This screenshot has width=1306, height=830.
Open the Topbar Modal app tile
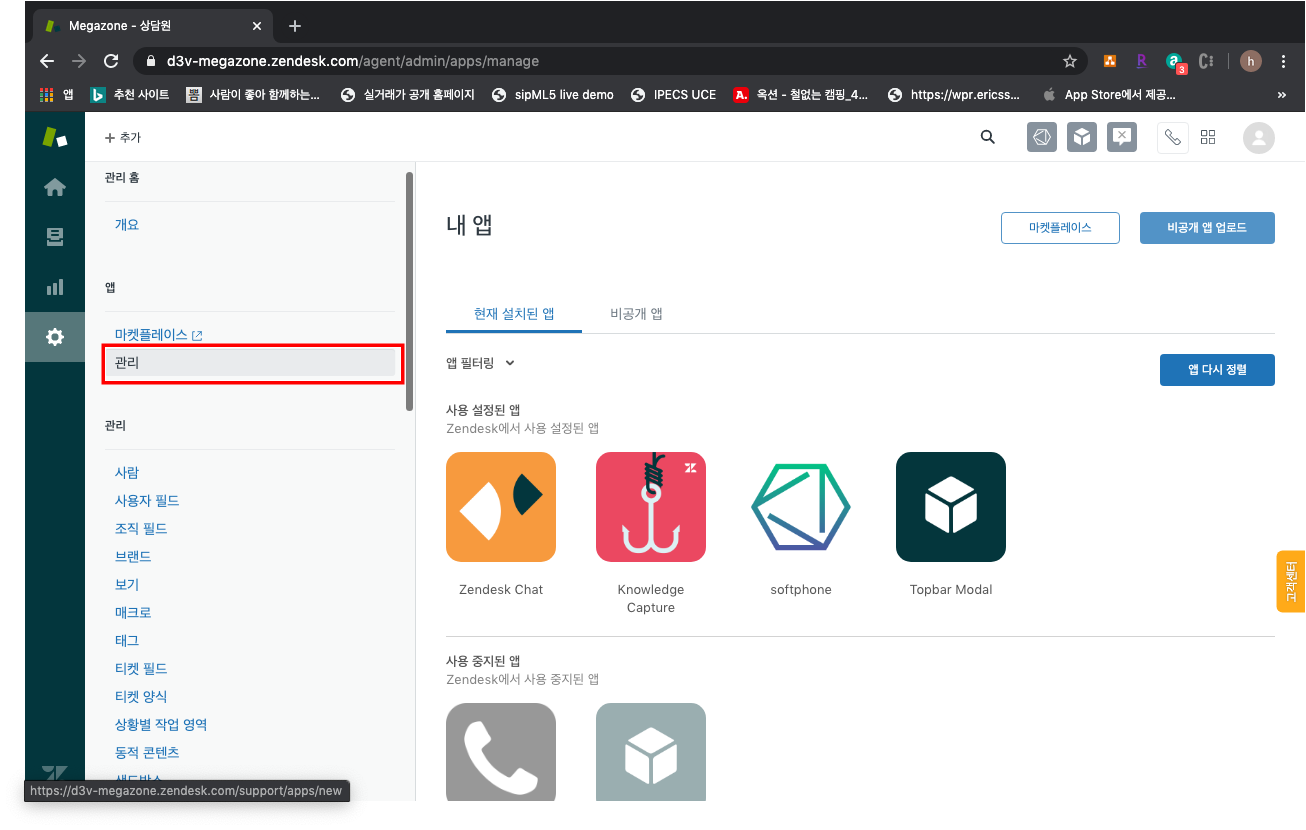click(951, 507)
